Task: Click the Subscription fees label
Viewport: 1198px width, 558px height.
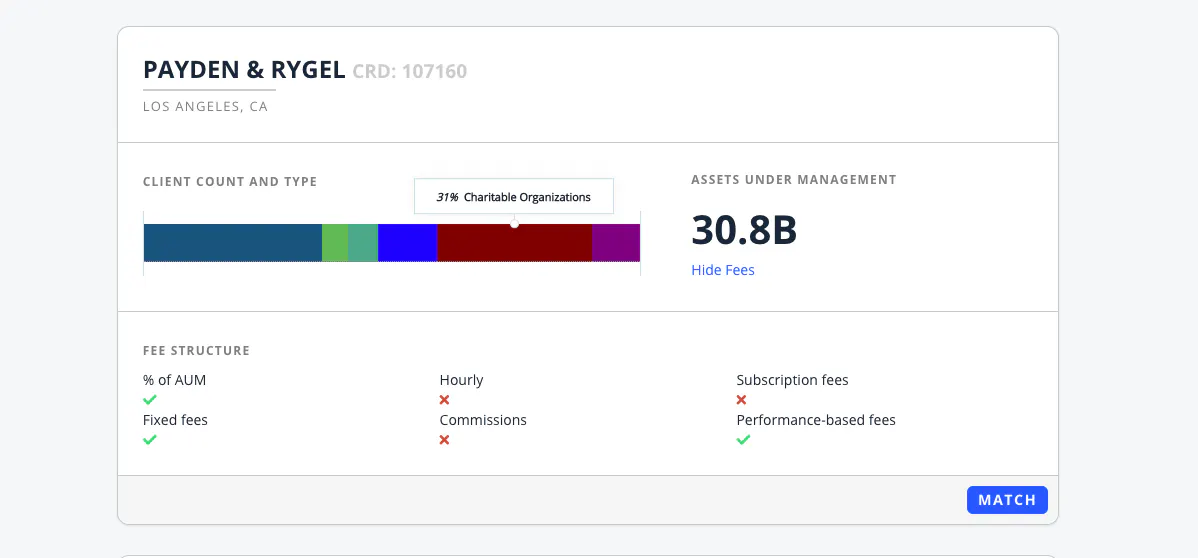Action: (792, 380)
